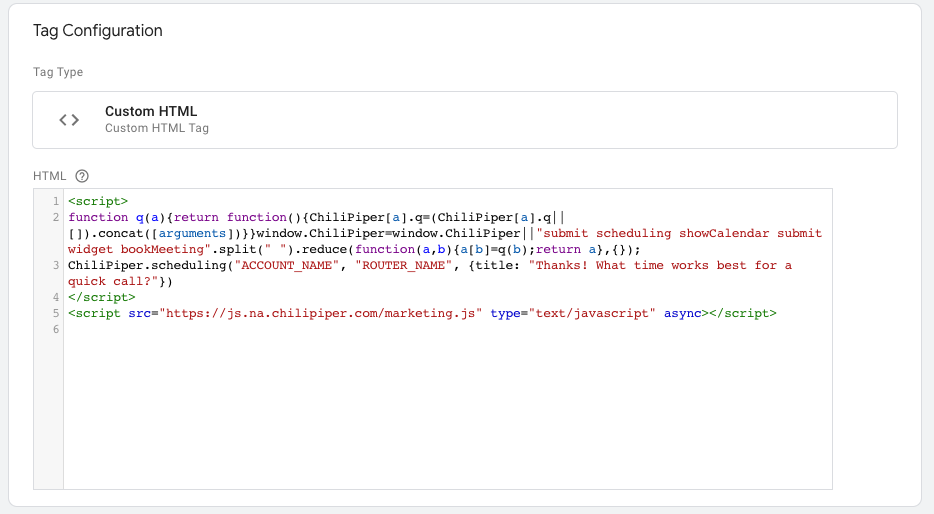Screen dimensions: 934x514
Task: Place cursor on the empty line 6
Action: [300, 330]
